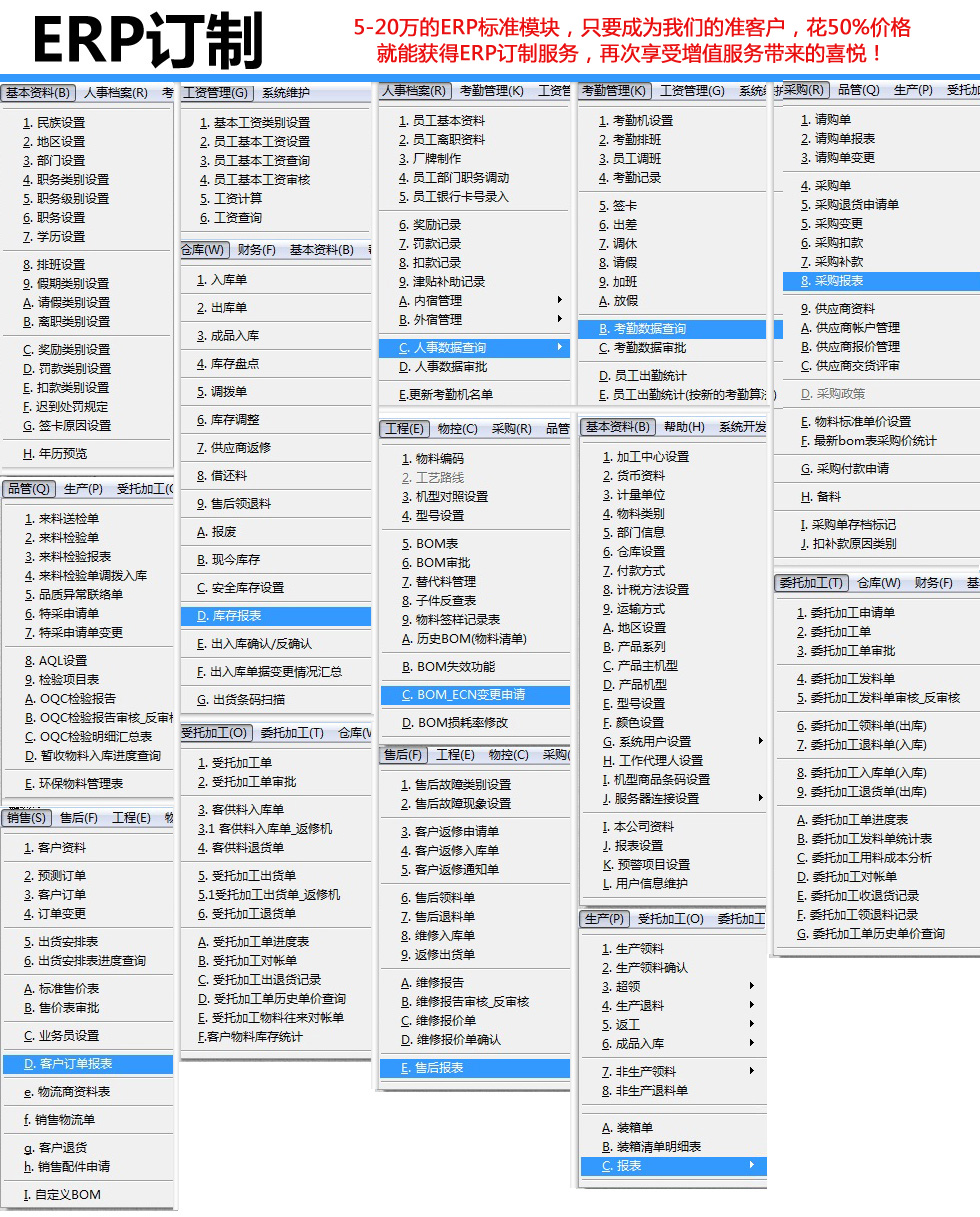Select 售后报表 in the after-sales menu

pos(439,1068)
